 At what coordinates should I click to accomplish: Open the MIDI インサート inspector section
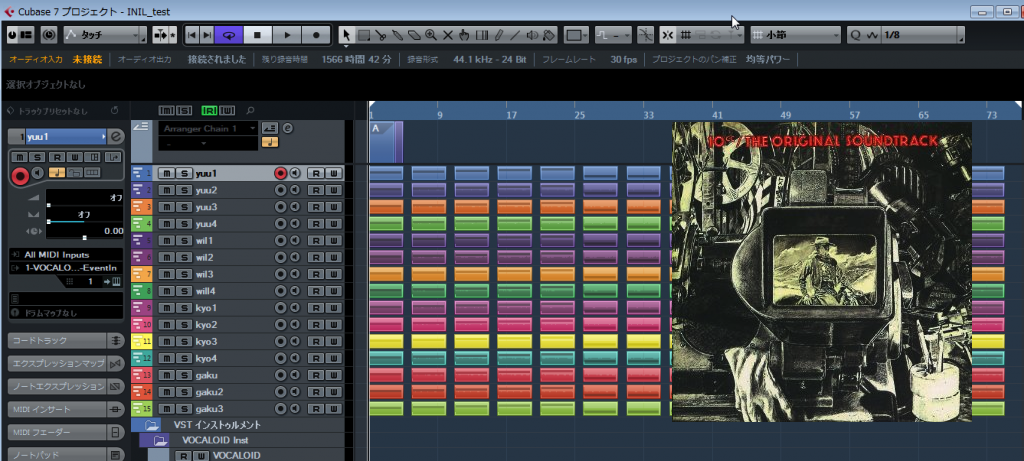(66, 409)
